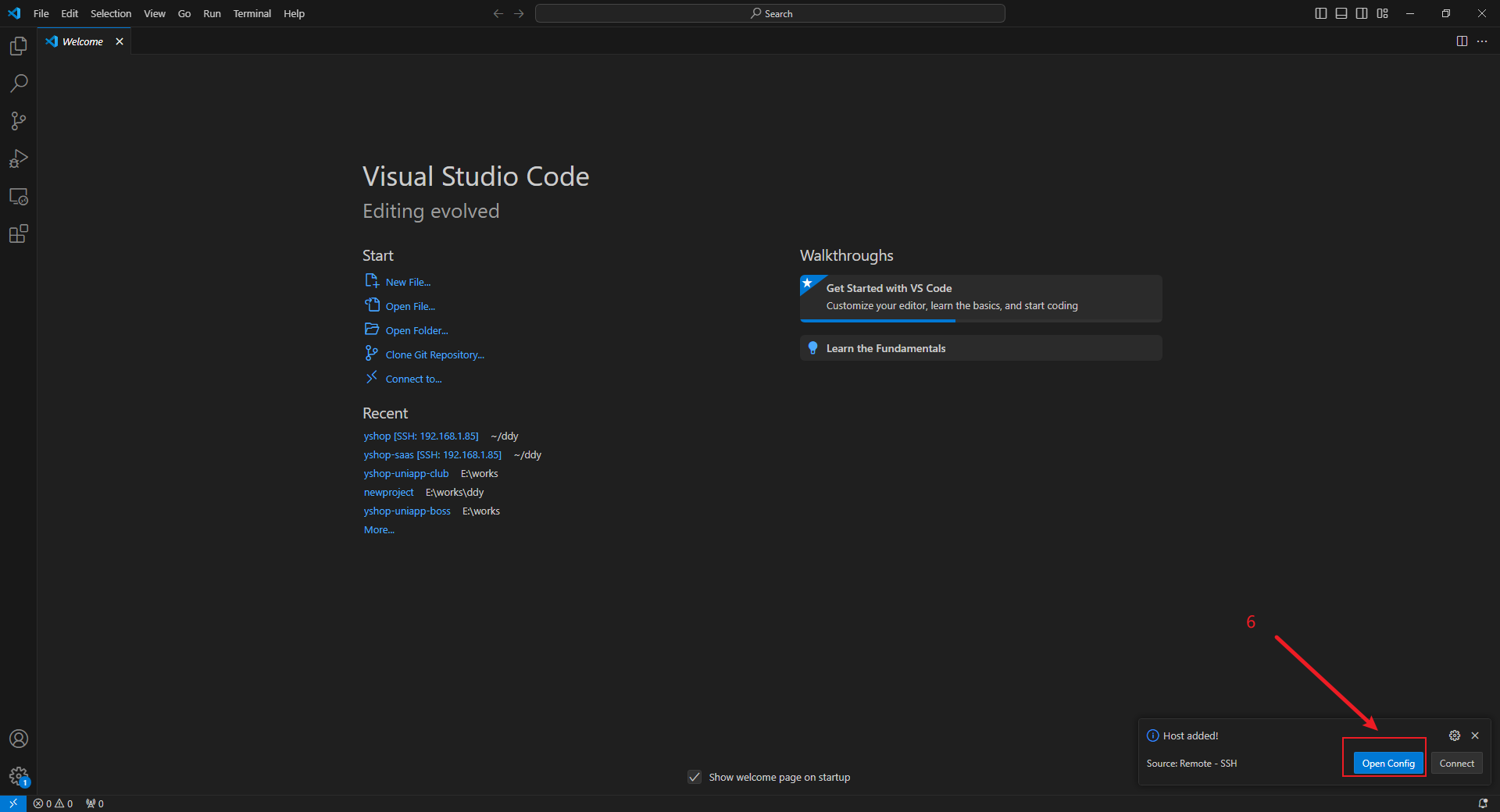
Task: Open the Extensions view
Action: coord(18,233)
